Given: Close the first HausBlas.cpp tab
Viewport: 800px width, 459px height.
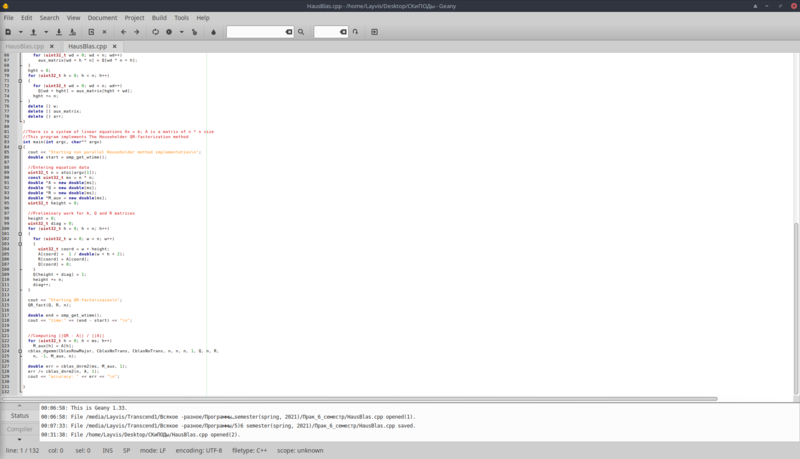Looking at the screenshot, I should pyautogui.click(x=52, y=46).
